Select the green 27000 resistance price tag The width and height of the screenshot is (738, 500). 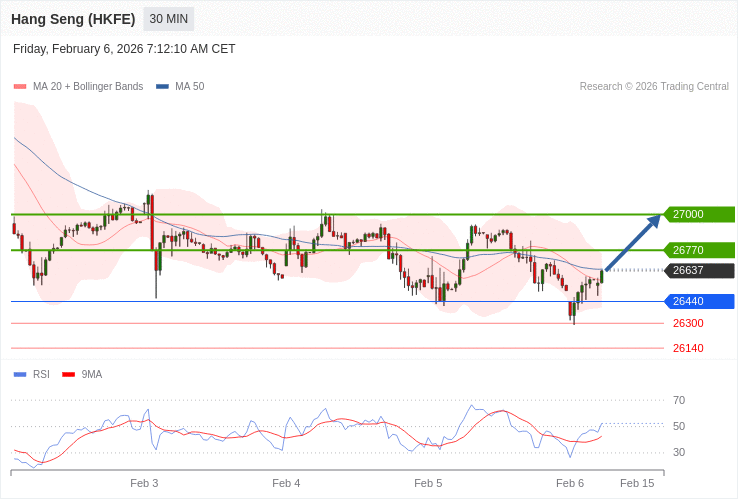[699, 214]
